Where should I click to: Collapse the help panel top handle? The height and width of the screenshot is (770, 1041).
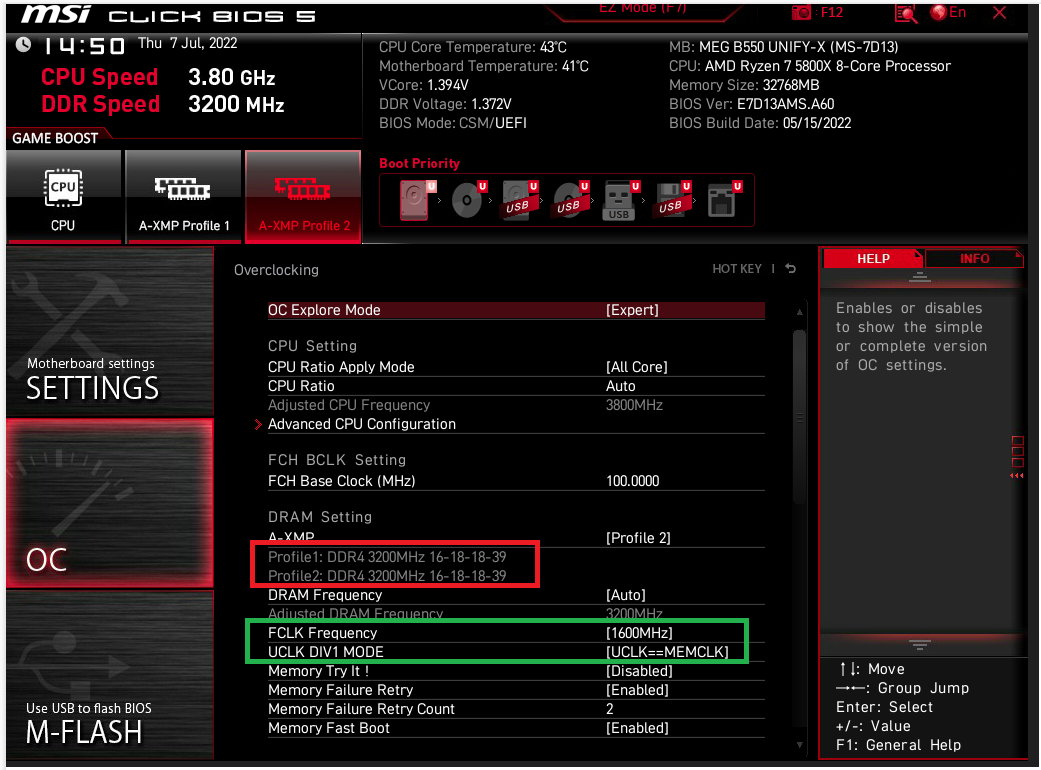point(920,277)
